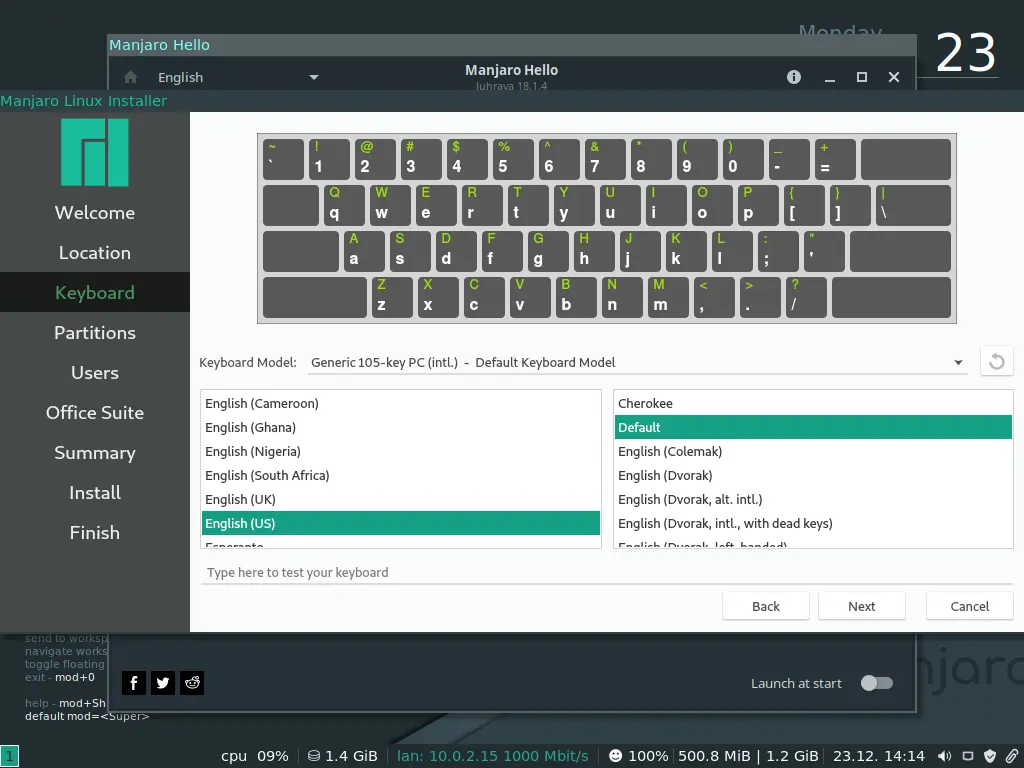Close the Manjaro Hello window
This screenshot has width=1024, height=768.
(x=894, y=77)
